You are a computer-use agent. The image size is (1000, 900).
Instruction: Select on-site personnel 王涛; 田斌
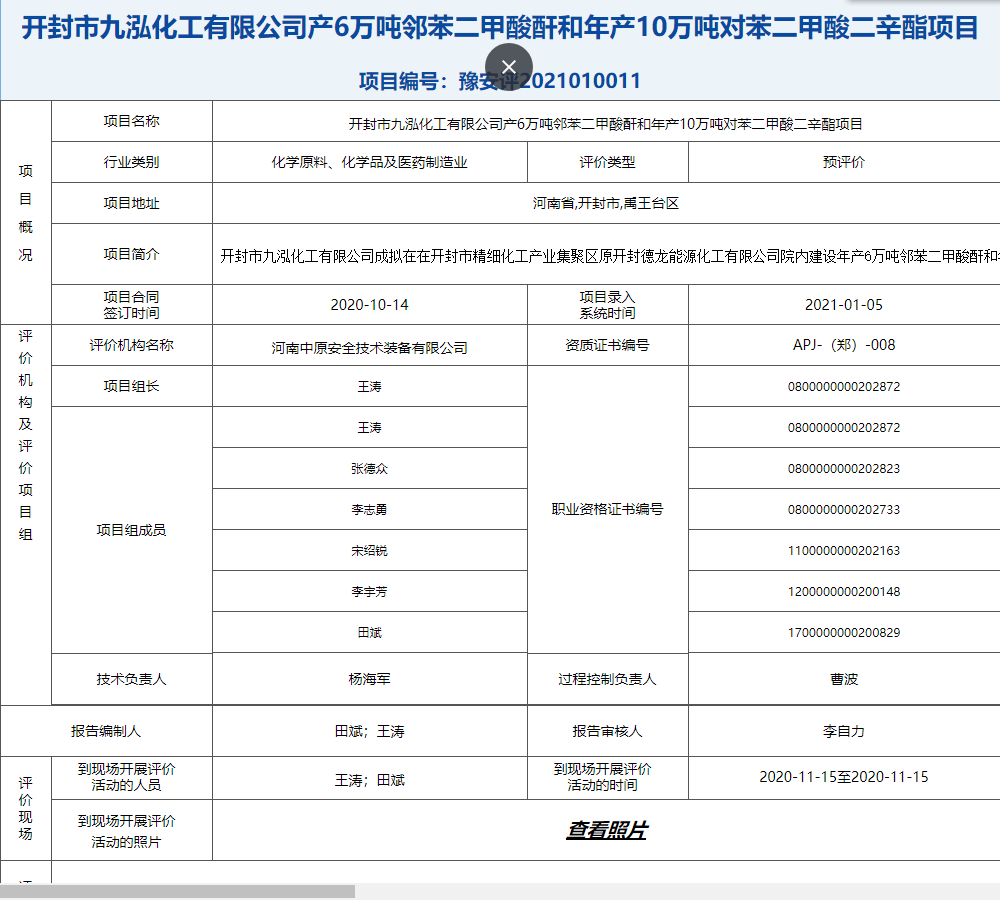point(369,780)
